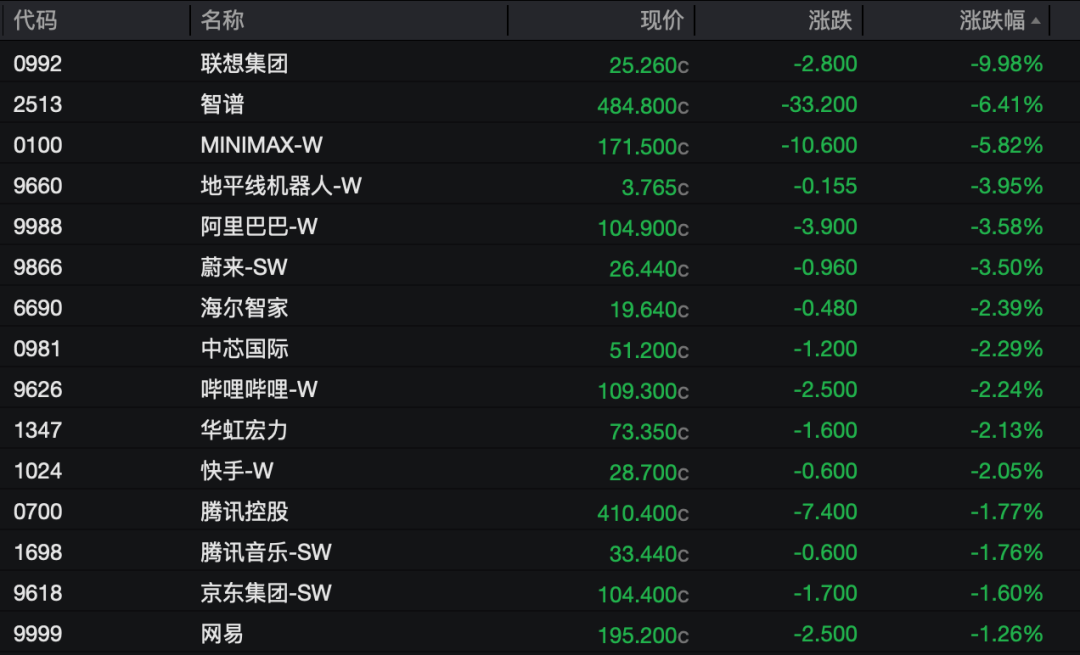The height and width of the screenshot is (655, 1080).
Task: Click price 3.765c for 地平线机器人-W
Action: click(655, 187)
